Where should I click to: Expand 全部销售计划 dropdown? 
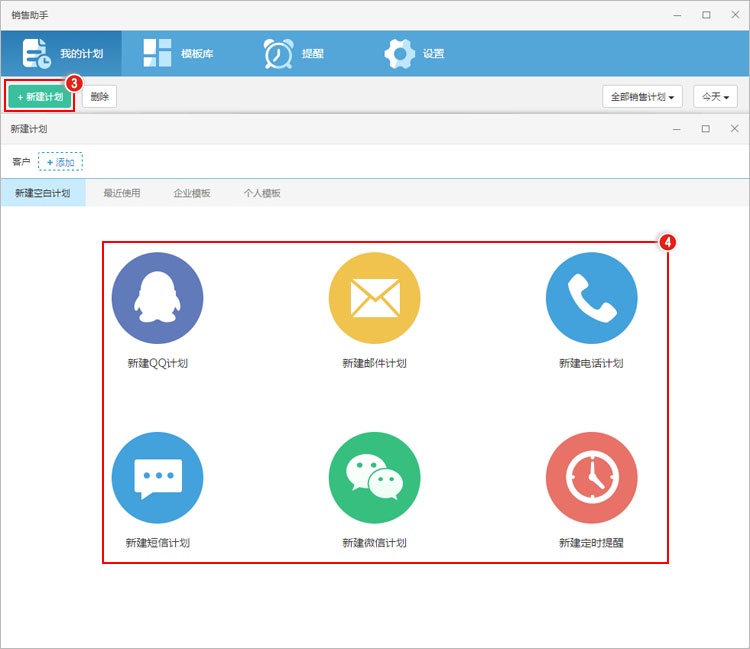(x=642, y=97)
